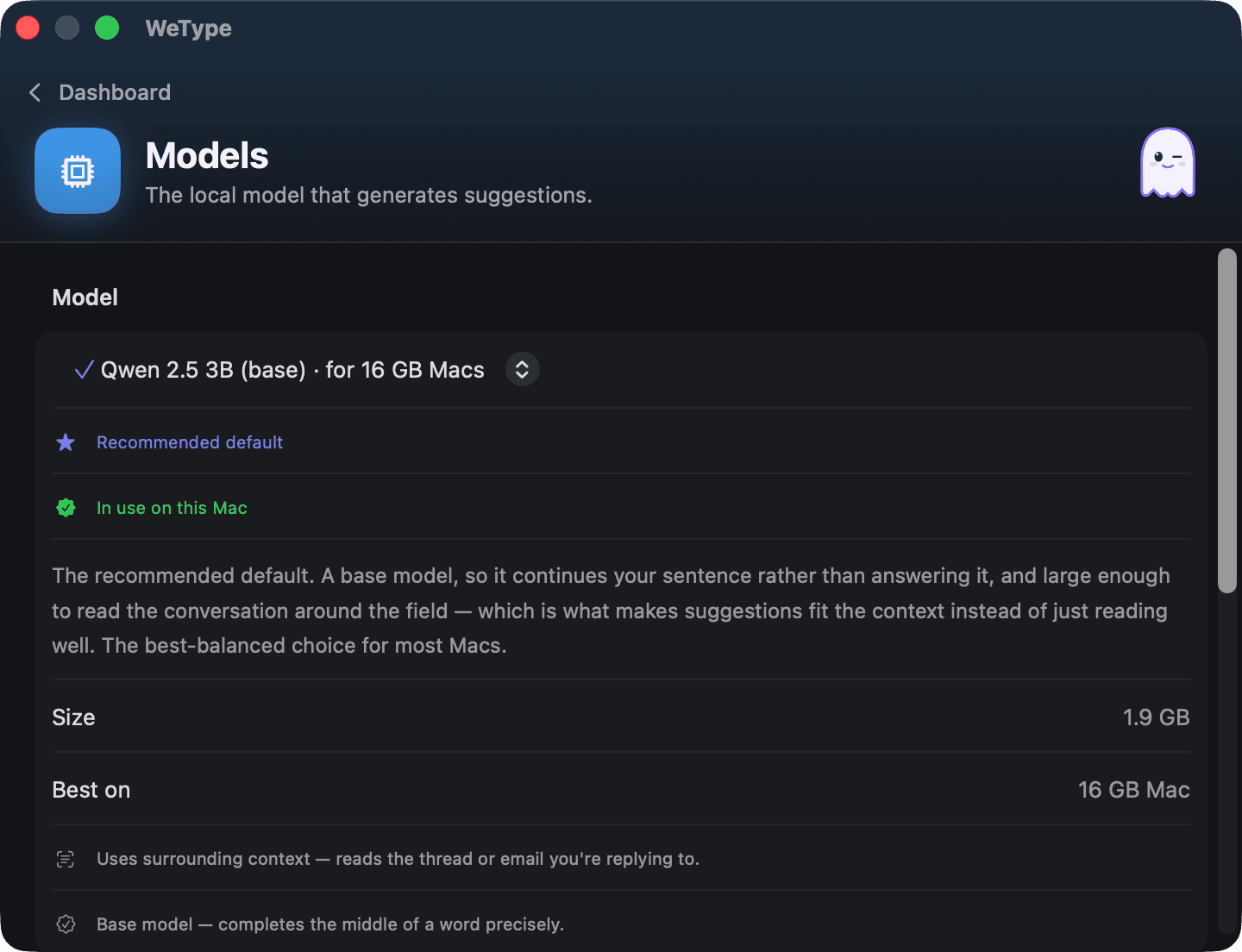This screenshot has height=952, width=1242.
Task: Click the green verified badge icon
Action: (x=66, y=508)
